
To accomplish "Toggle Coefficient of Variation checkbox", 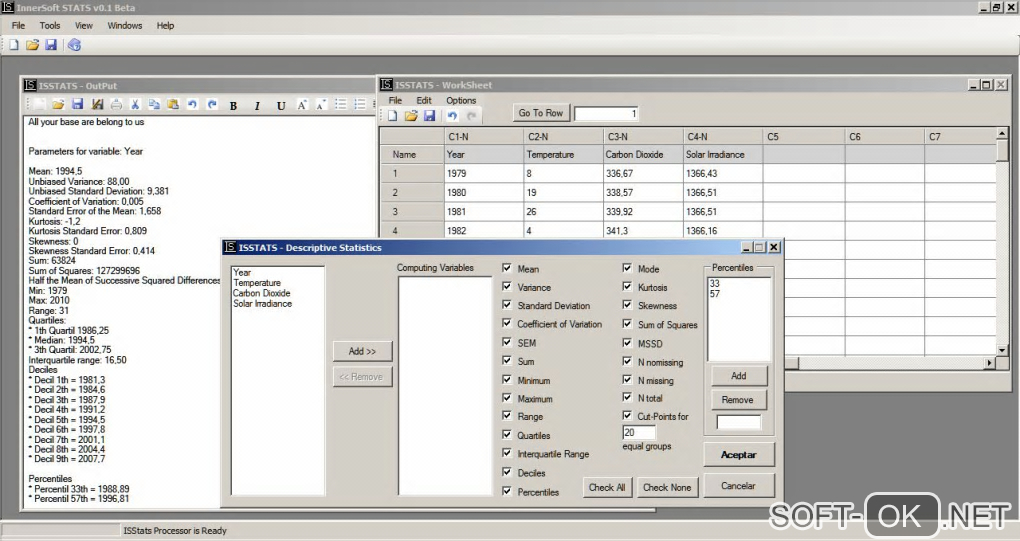I will tap(507, 323).
